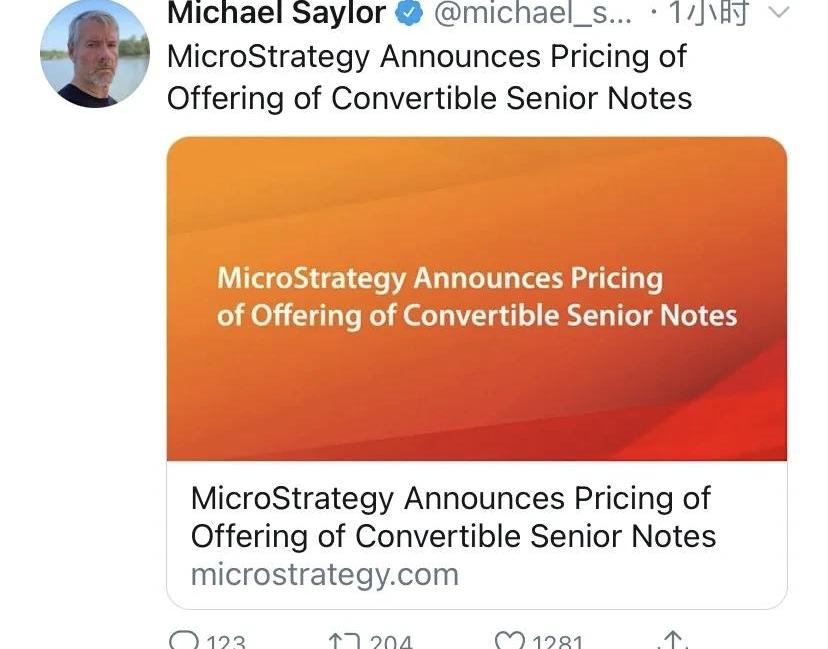Open Michael Saylor's profile photo

(x=94, y=54)
